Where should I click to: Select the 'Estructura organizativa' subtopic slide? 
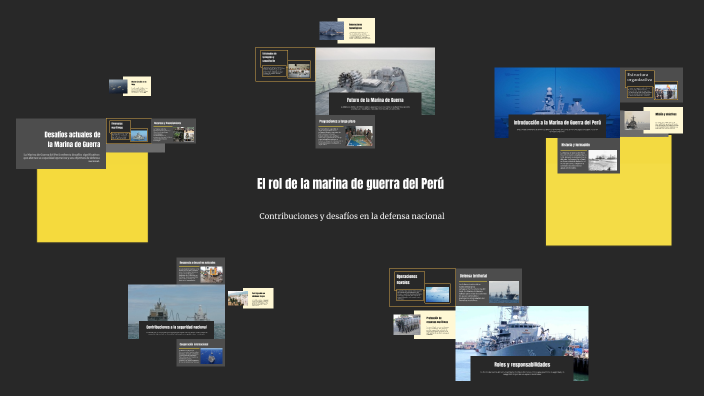pyautogui.click(x=651, y=85)
